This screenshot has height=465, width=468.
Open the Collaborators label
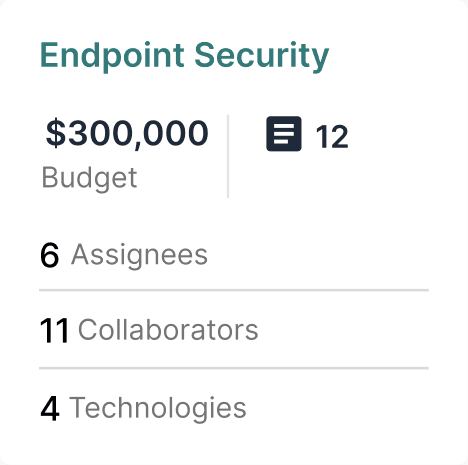coord(168,330)
